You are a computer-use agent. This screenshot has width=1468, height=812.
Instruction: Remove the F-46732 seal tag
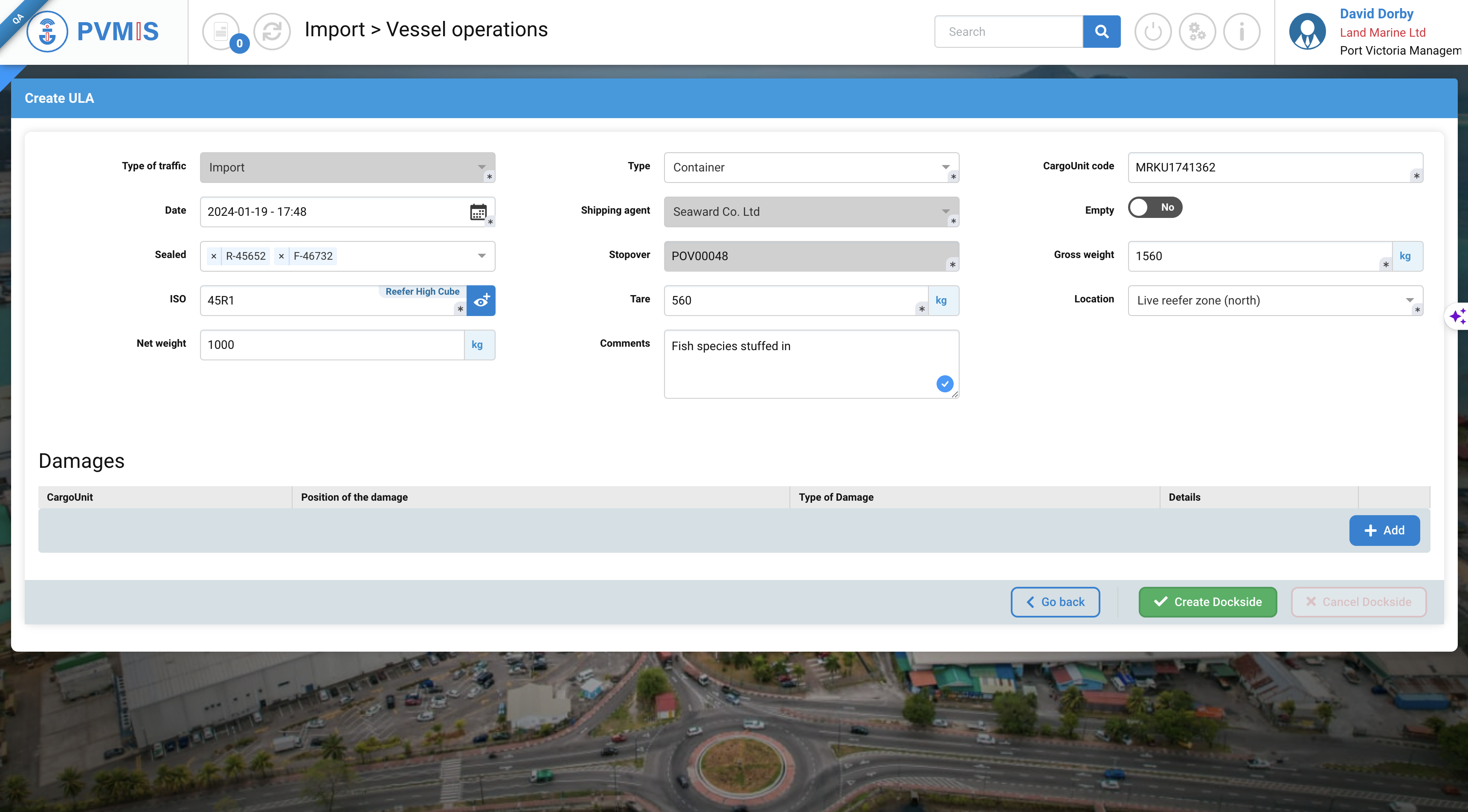(281, 256)
